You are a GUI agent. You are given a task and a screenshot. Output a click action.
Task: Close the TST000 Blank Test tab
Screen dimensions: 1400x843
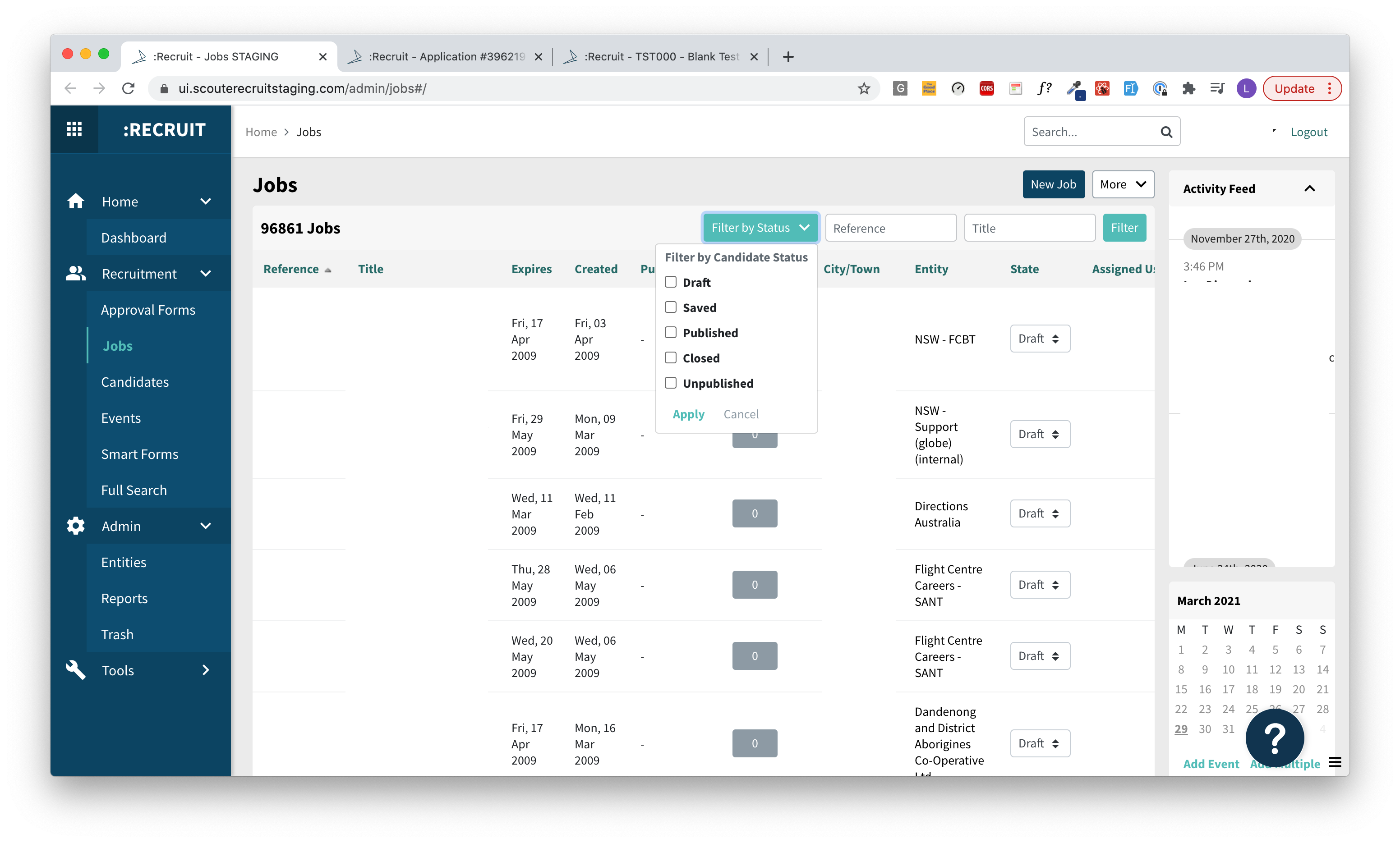[754, 57]
